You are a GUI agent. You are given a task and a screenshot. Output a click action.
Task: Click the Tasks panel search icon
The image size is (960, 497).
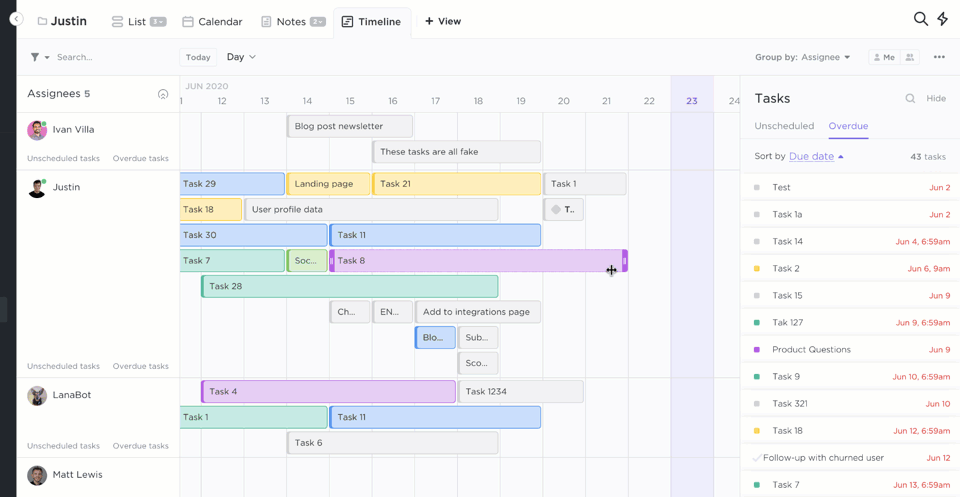(x=910, y=99)
